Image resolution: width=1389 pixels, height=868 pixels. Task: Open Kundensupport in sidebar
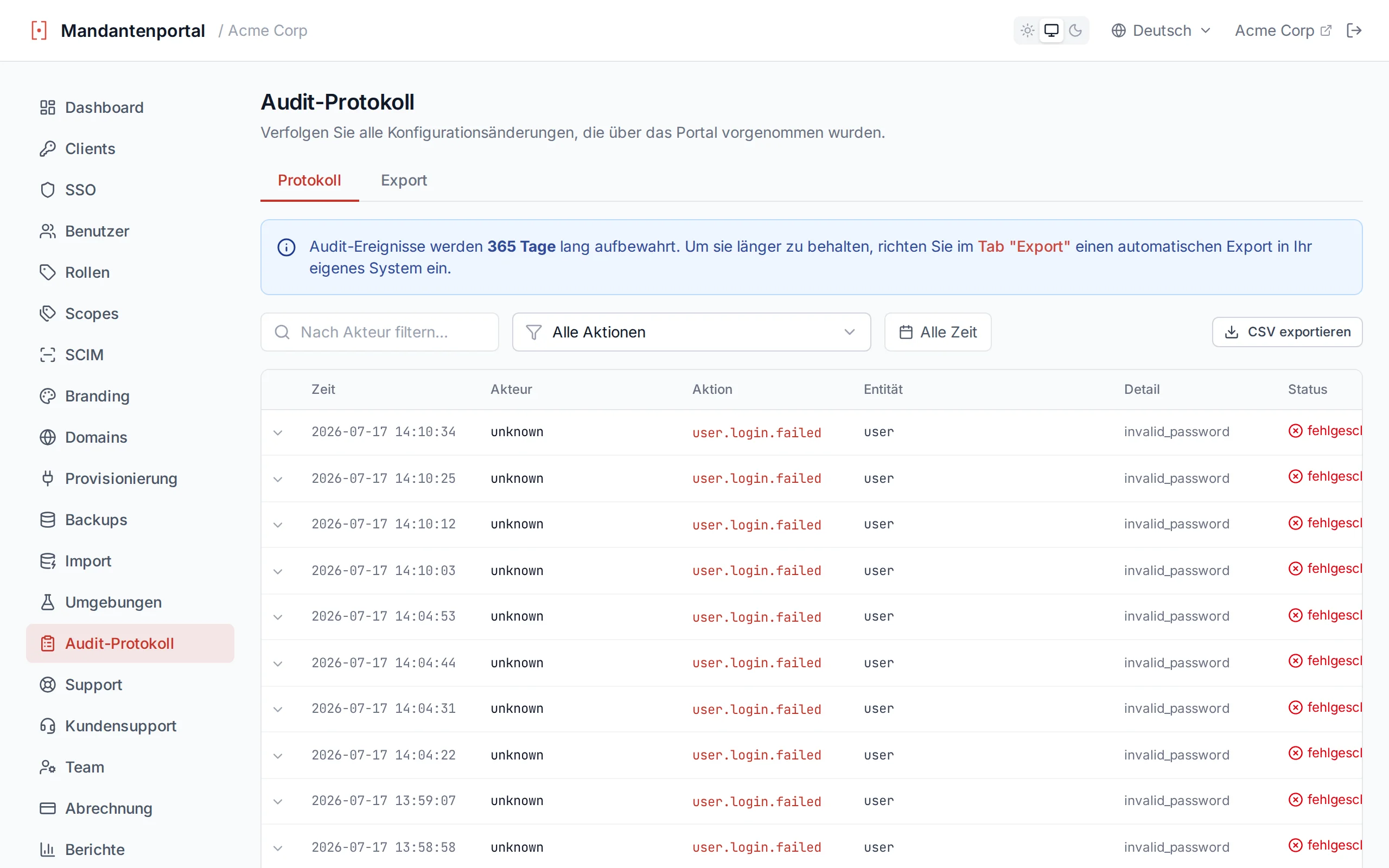pyautogui.click(x=130, y=726)
